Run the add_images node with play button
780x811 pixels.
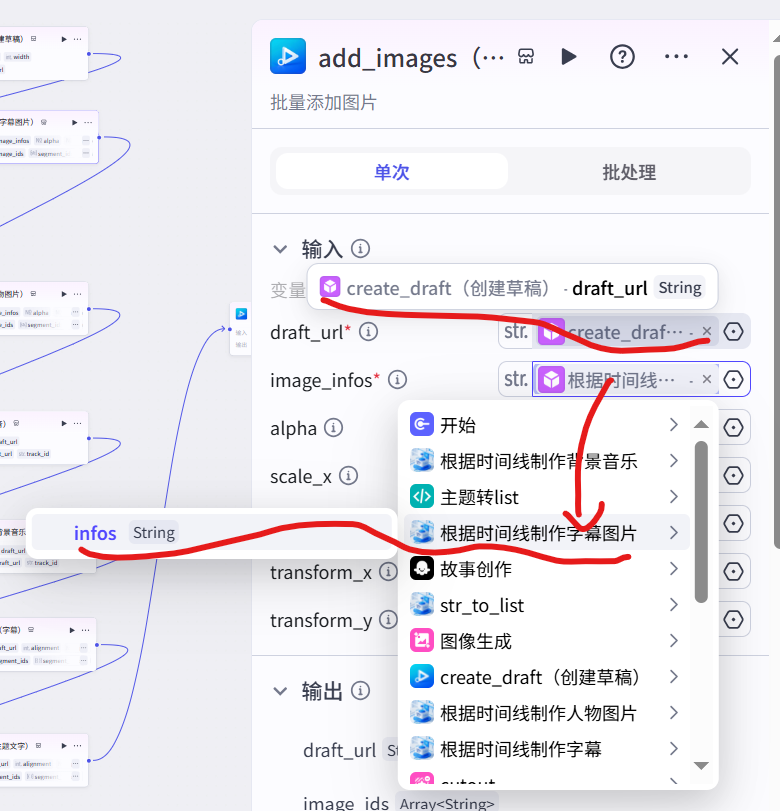tap(568, 56)
